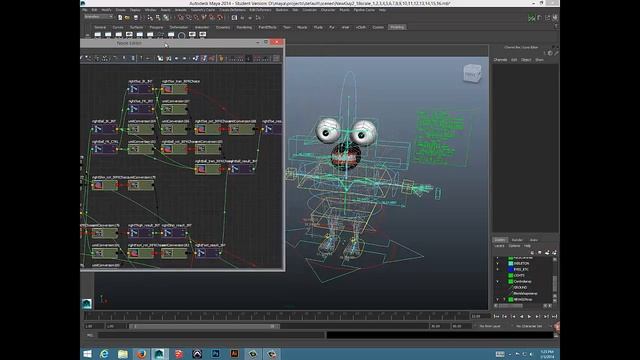This screenshot has width=640, height=360.
Task: Click the first white panel icon on shelf
Action: click(x=98, y=35)
